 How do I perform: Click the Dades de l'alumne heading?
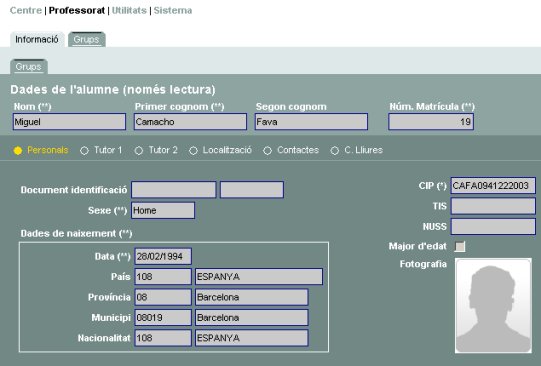(x=113, y=90)
